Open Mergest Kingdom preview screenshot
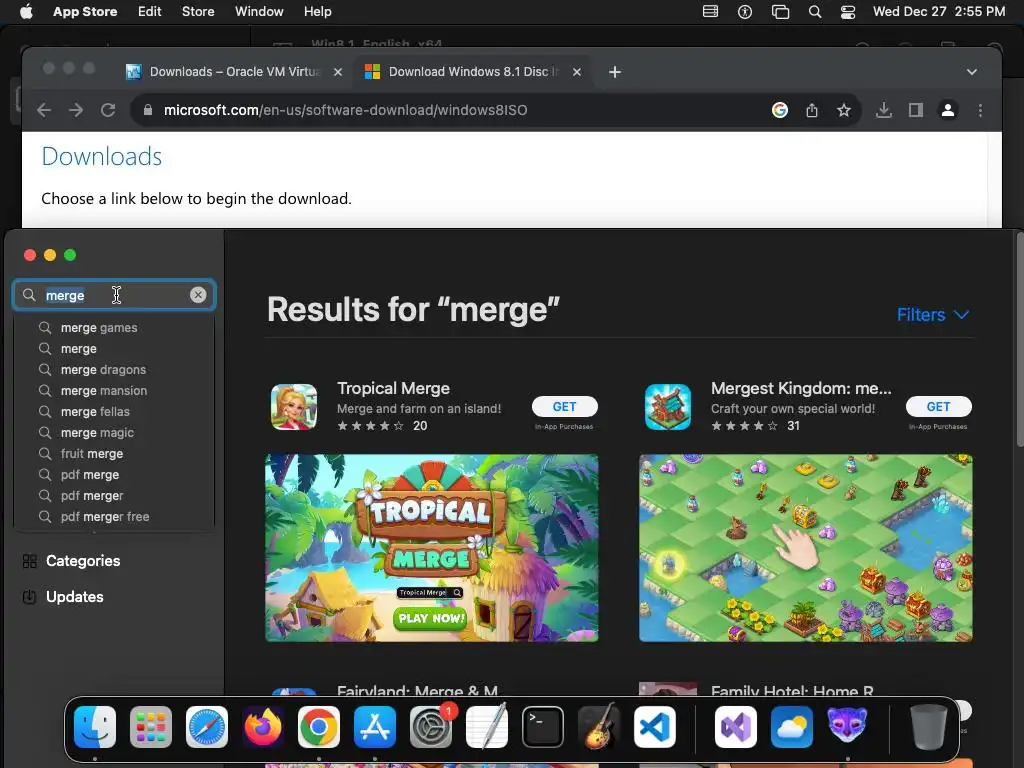Viewport: 1024px width, 768px height. (805, 548)
